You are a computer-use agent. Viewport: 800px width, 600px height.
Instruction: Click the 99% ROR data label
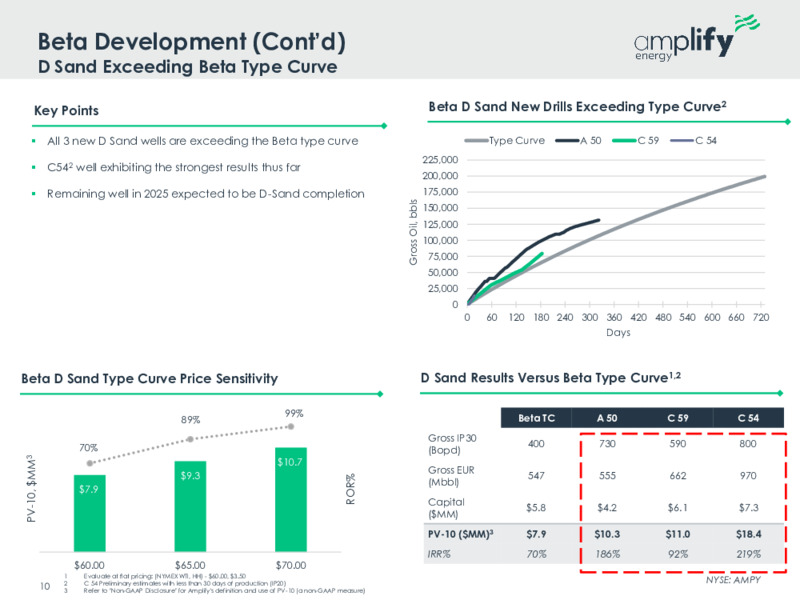click(294, 413)
